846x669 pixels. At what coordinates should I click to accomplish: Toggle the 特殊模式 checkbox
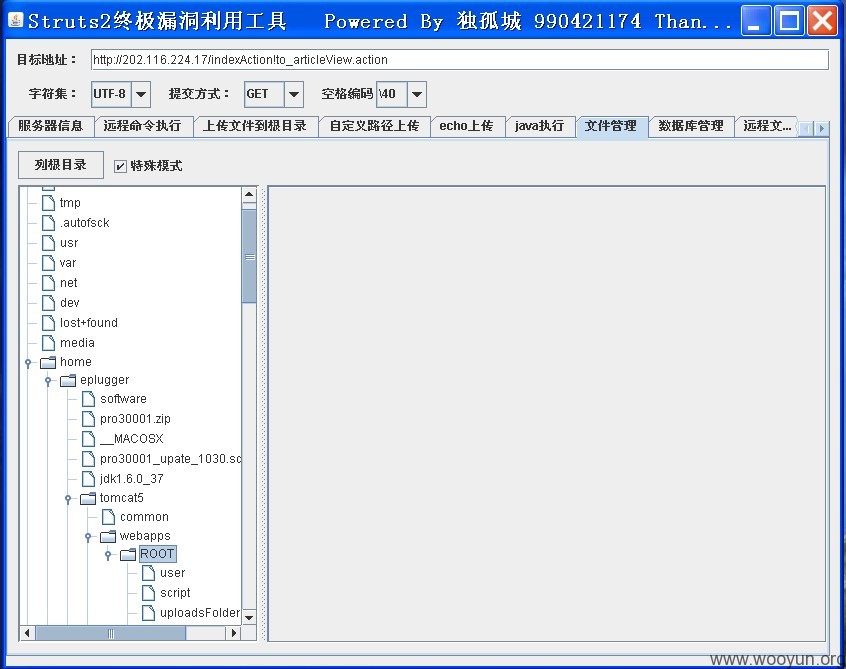(120, 166)
